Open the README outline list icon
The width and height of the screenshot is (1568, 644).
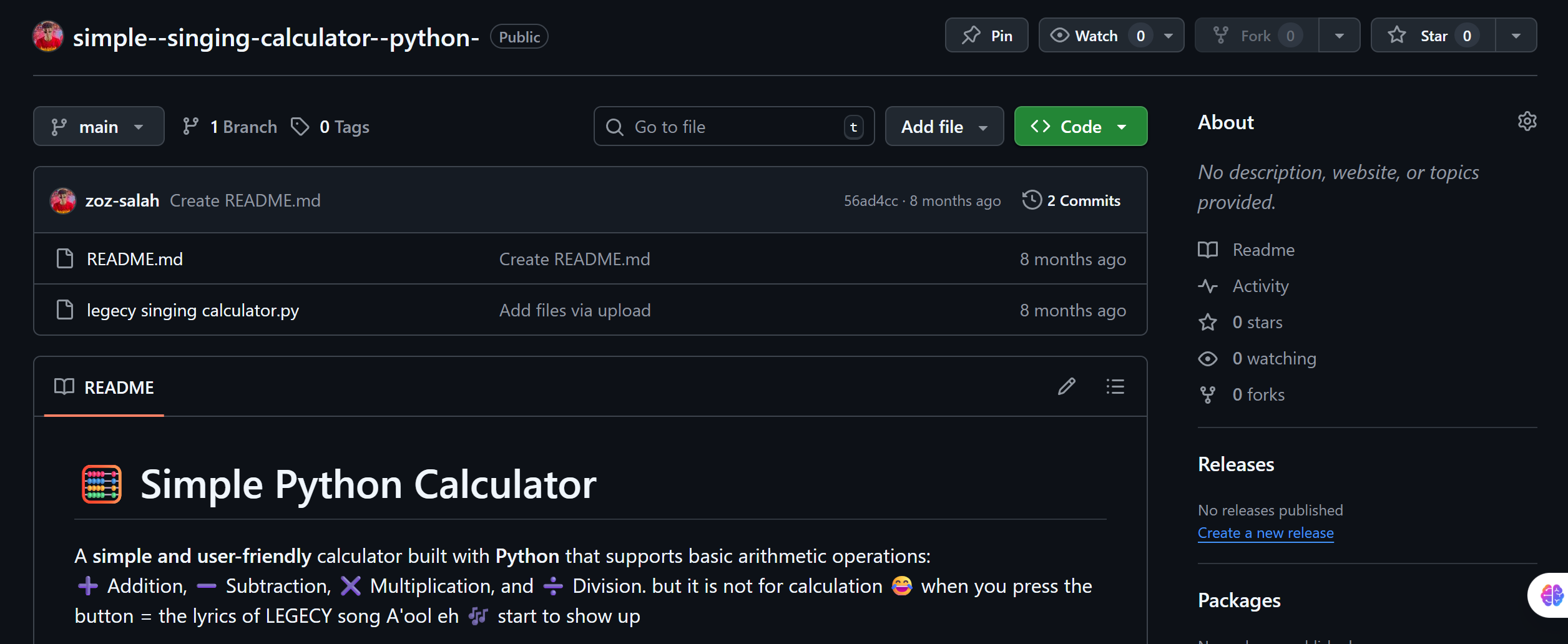pyautogui.click(x=1115, y=387)
